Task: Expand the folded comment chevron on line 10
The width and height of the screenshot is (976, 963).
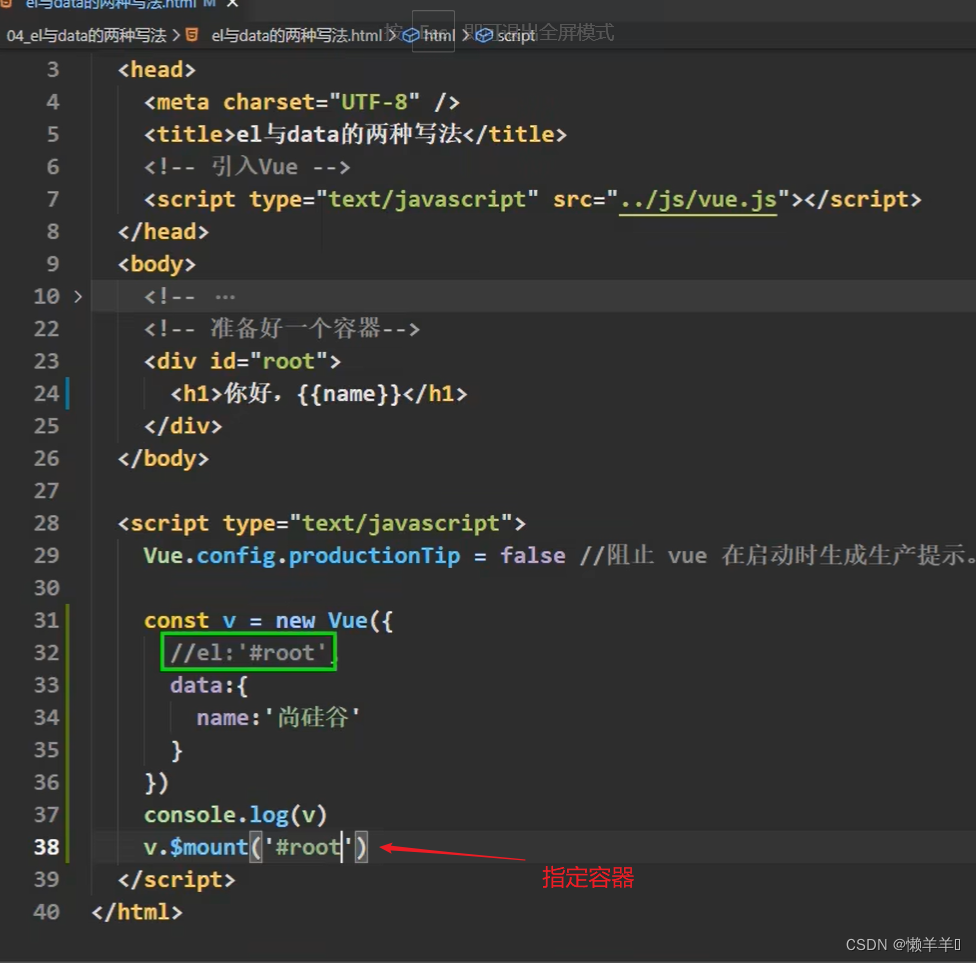Action: [x=78, y=296]
